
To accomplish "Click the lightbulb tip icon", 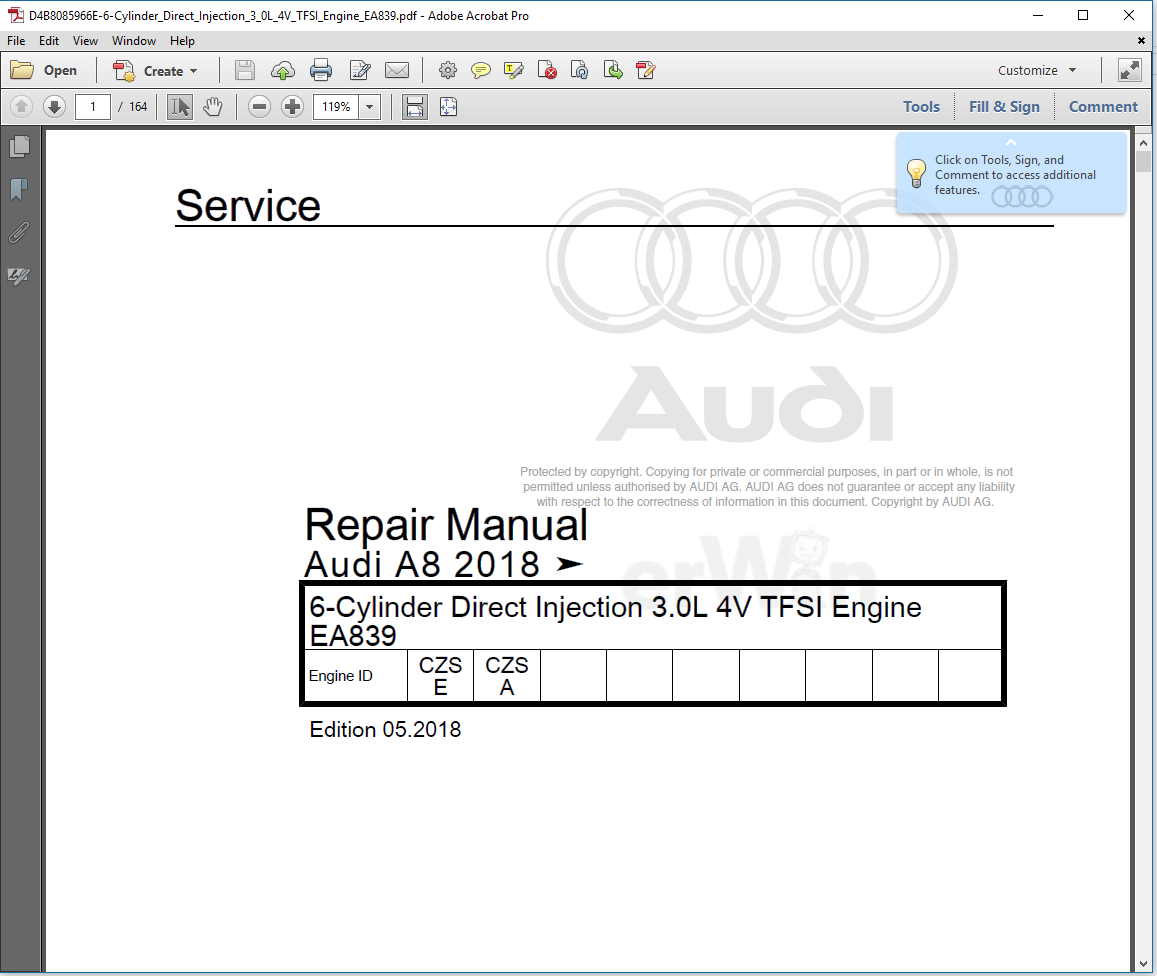I will coord(916,174).
